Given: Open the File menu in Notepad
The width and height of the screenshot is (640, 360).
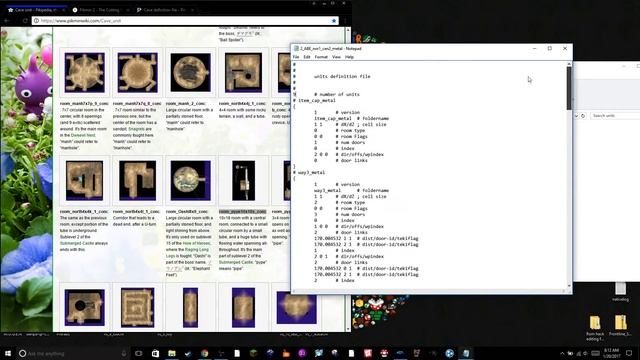Looking at the screenshot, I should (x=296, y=57).
